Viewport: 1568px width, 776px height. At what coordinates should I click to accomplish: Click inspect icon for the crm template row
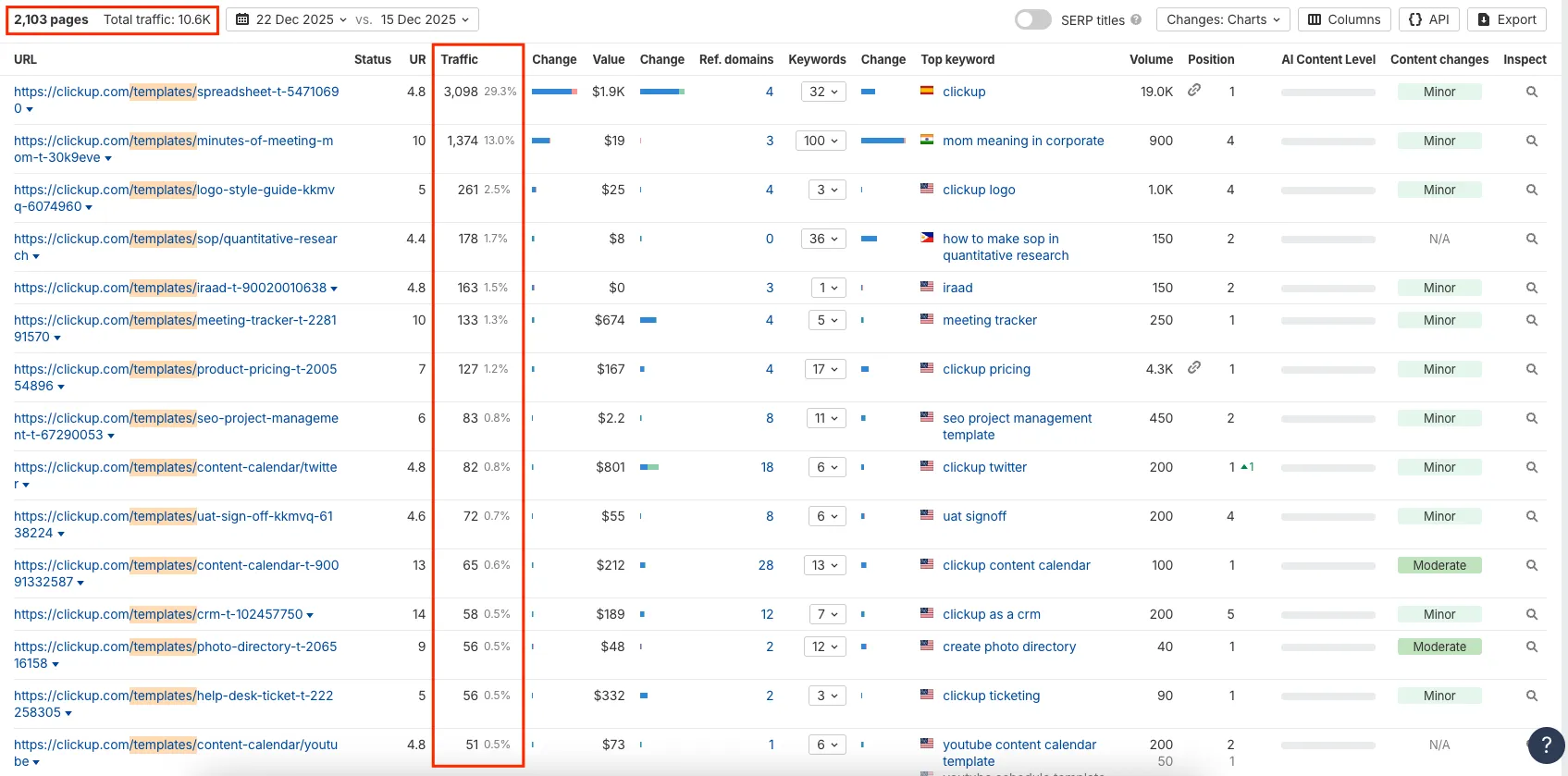point(1531,614)
